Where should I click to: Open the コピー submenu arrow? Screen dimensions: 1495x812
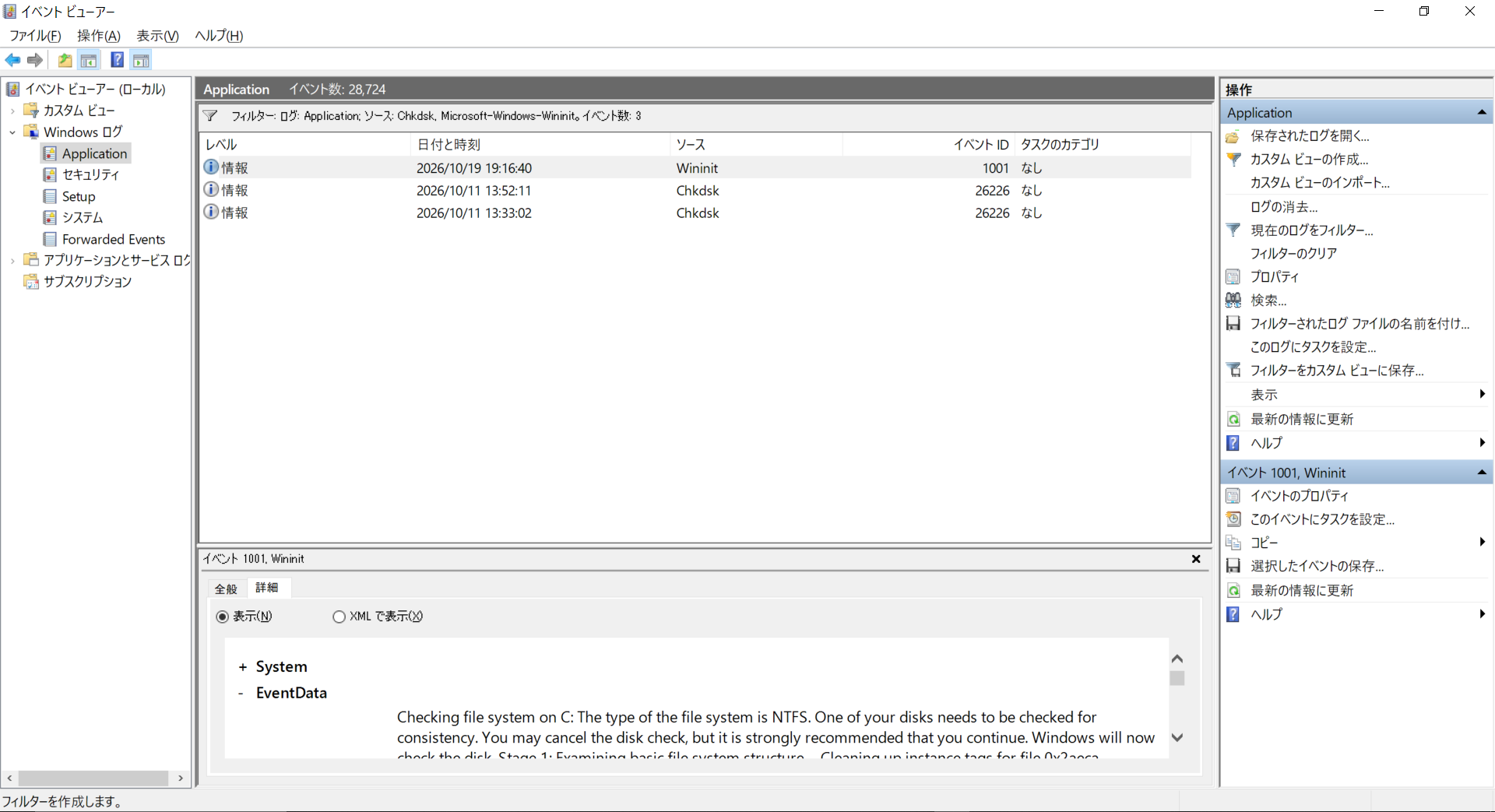(x=1483, y=543)
